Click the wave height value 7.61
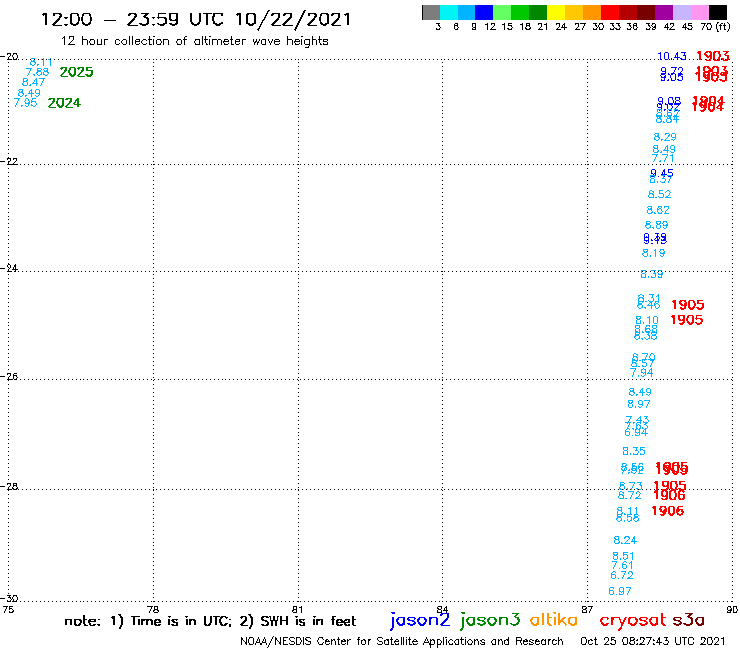The height and width of the screenshot is (650, 740). coord(622,566)
